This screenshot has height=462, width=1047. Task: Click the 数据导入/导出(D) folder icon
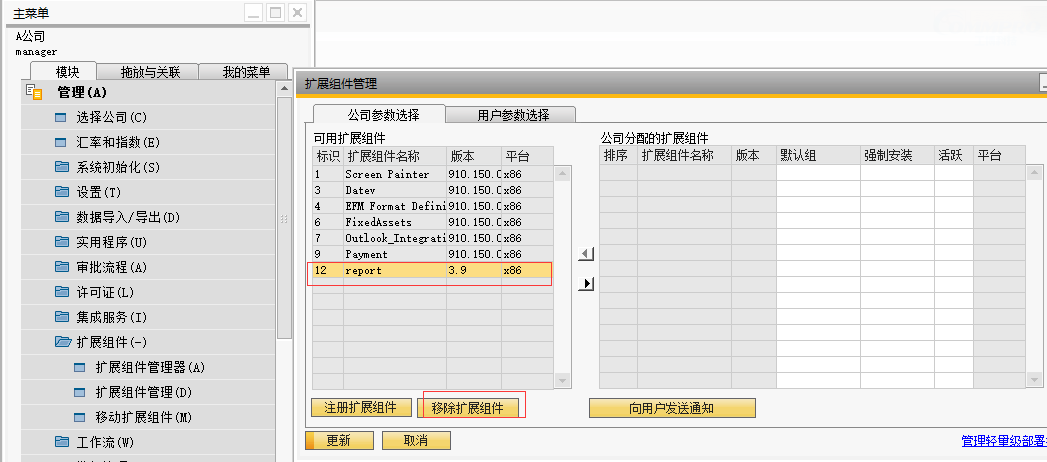pos(62,217)
